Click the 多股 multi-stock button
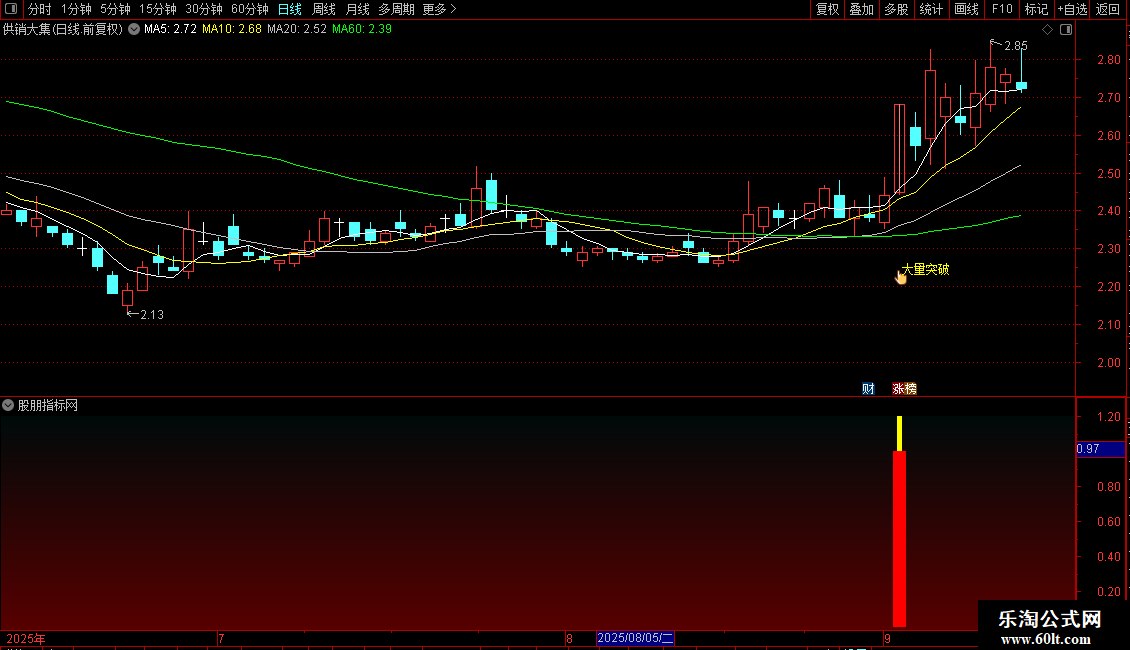The height and width of the screenshot is (650, 1130). (896, 9)
